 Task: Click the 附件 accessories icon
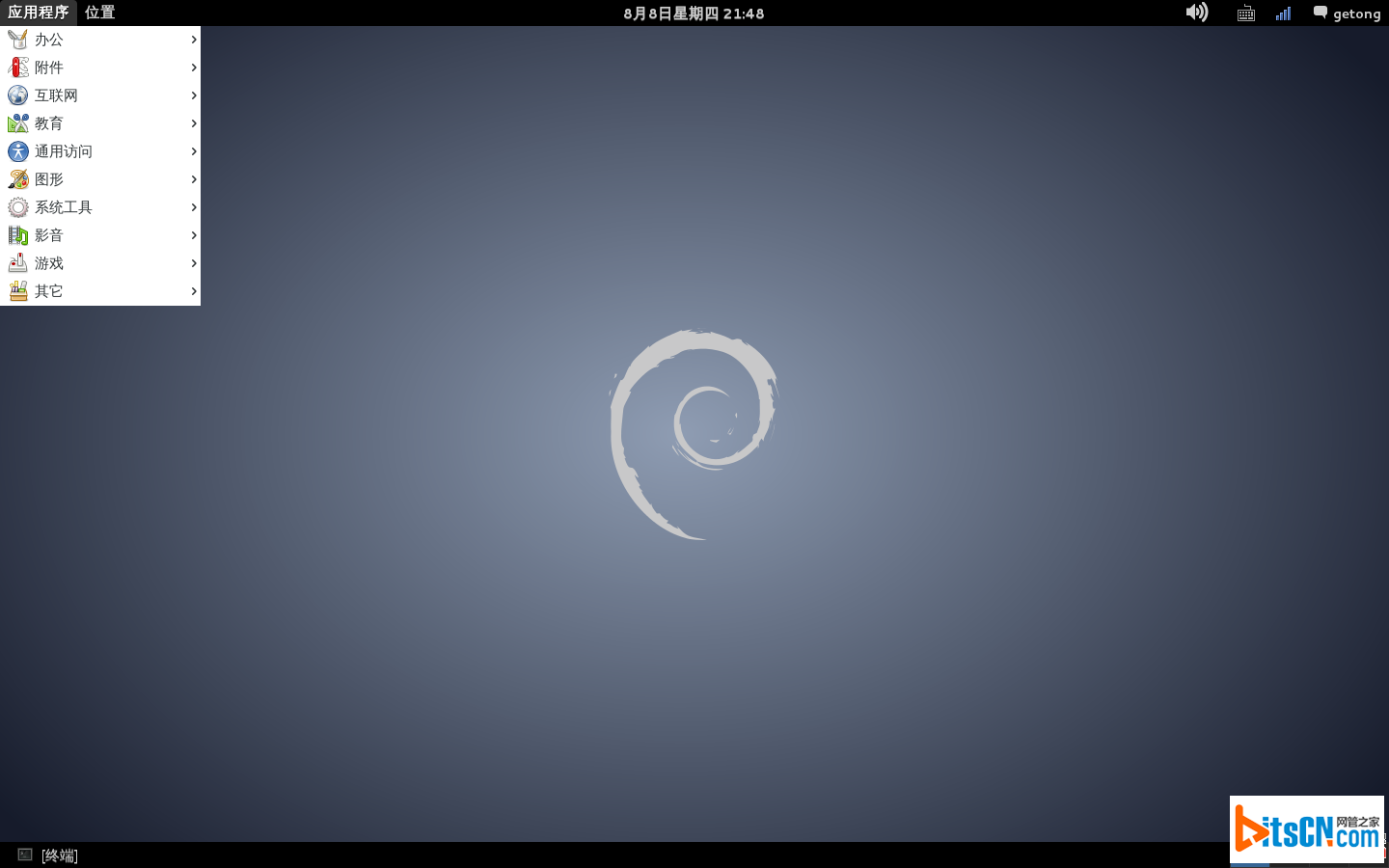tap(18, 68)
